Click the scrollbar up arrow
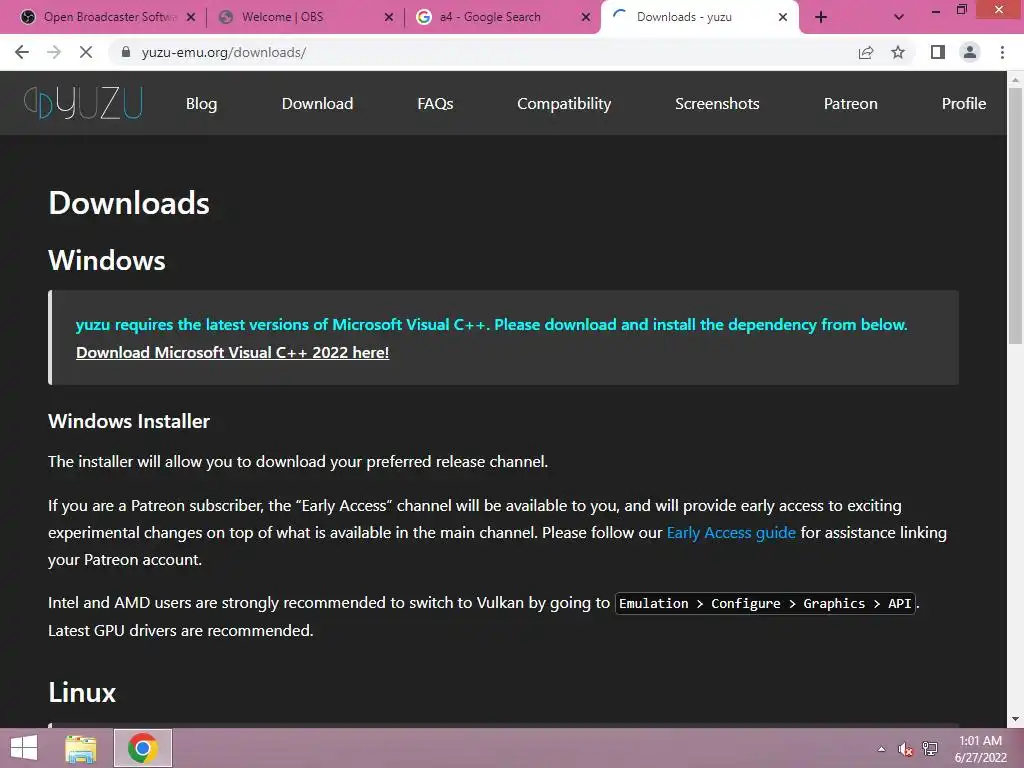1024x768 pixels. tap(1015, 80)
